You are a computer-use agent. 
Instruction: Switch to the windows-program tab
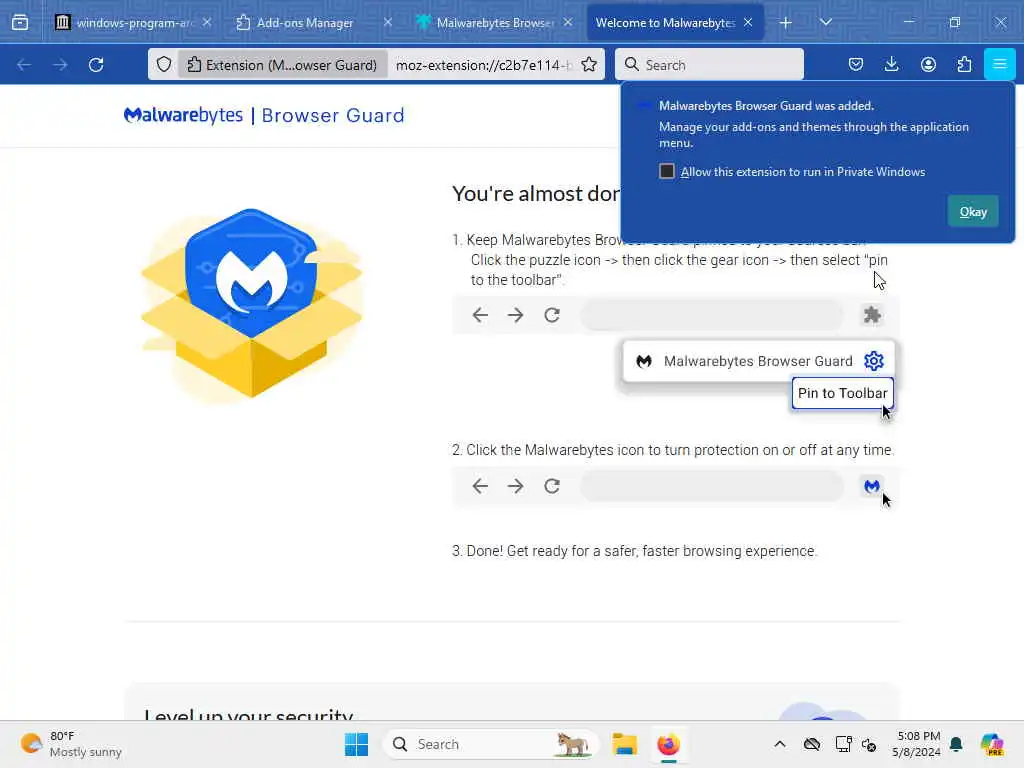133,22
